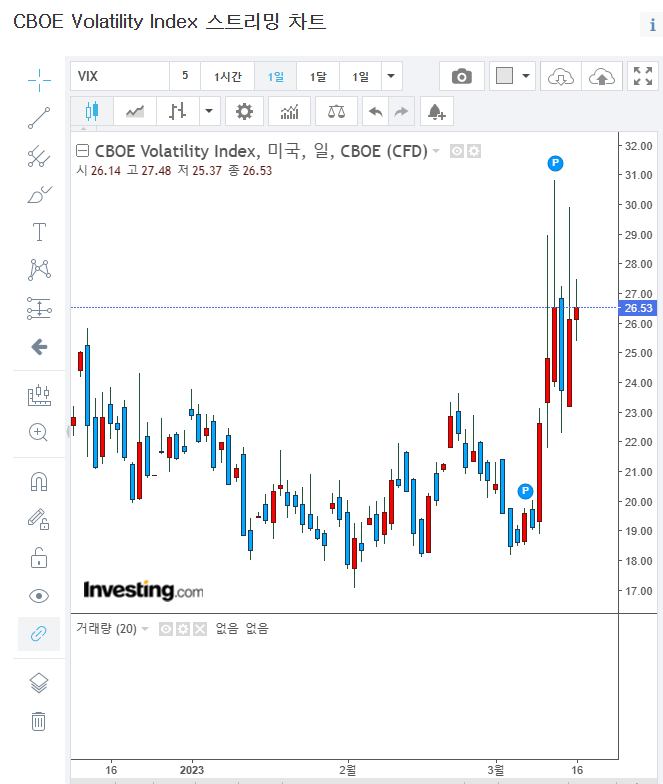Viewport: 663px width, 784px height.
Task: Click the back arrow icon in sidebar
Action: 39,346
